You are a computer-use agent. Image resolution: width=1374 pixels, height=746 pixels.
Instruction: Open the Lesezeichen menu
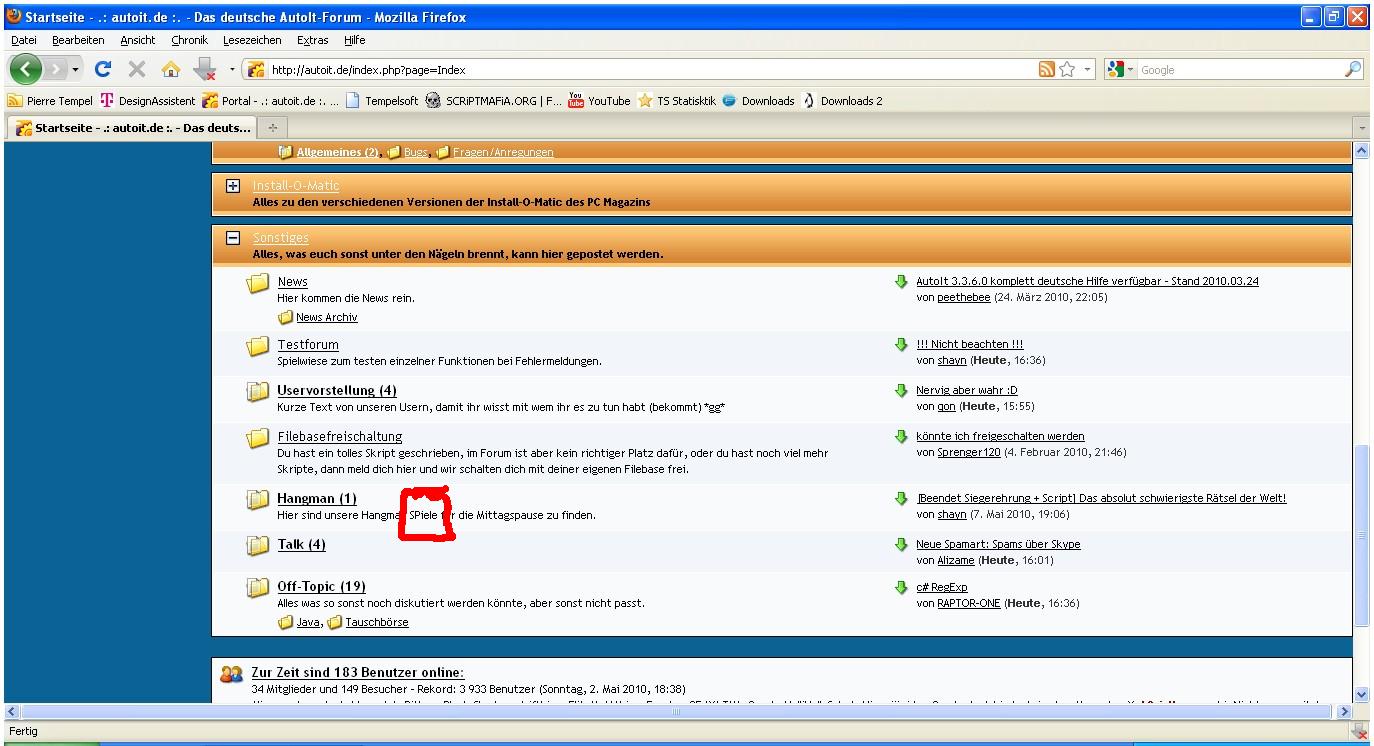pos(252,40)
